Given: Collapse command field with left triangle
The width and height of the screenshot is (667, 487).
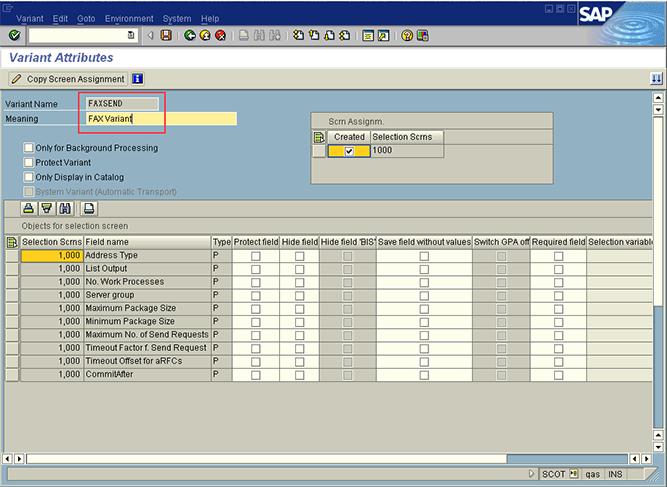Looking at the screenshot, I should 150,35.
